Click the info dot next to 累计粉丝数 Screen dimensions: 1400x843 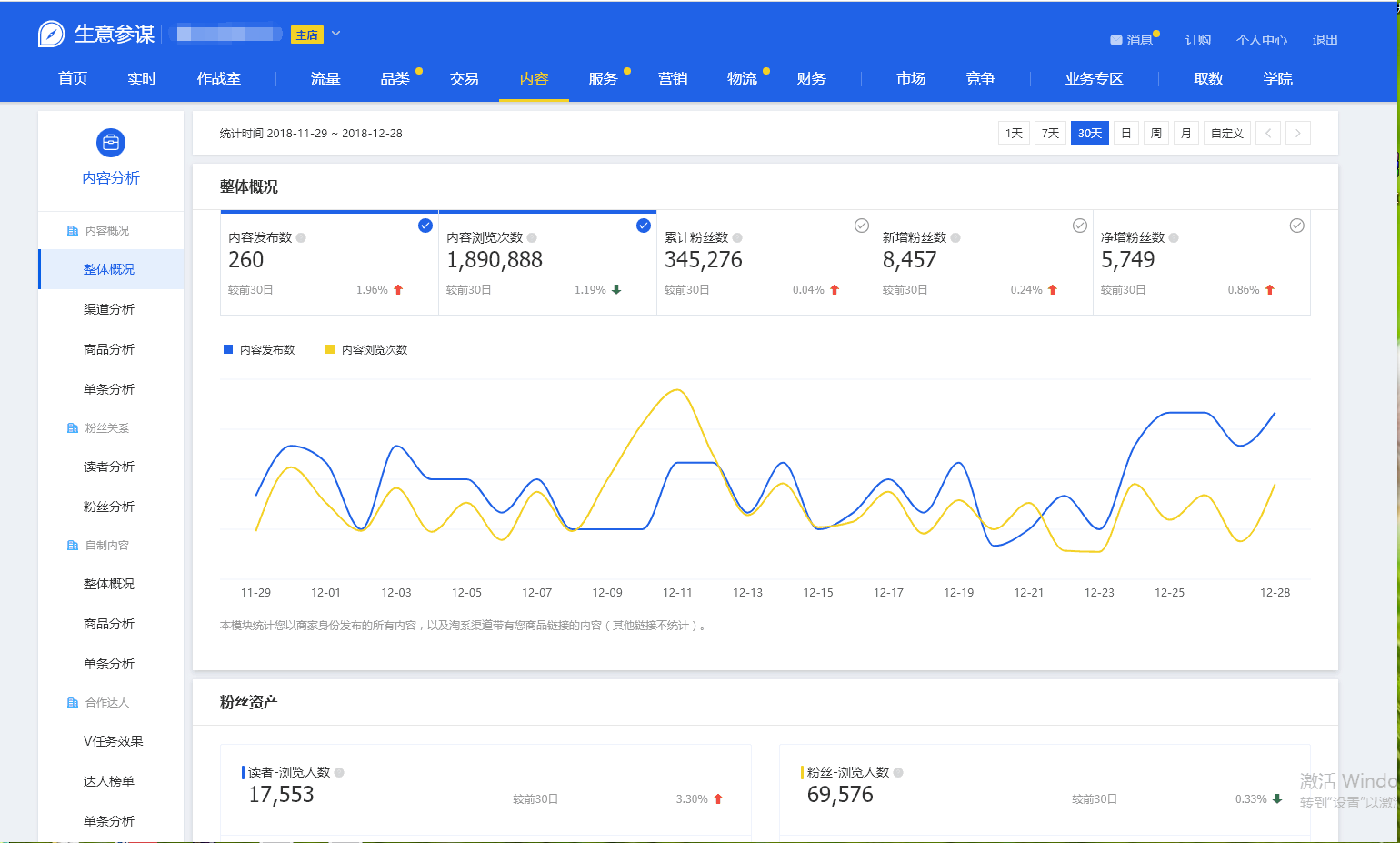click(737, 238)
